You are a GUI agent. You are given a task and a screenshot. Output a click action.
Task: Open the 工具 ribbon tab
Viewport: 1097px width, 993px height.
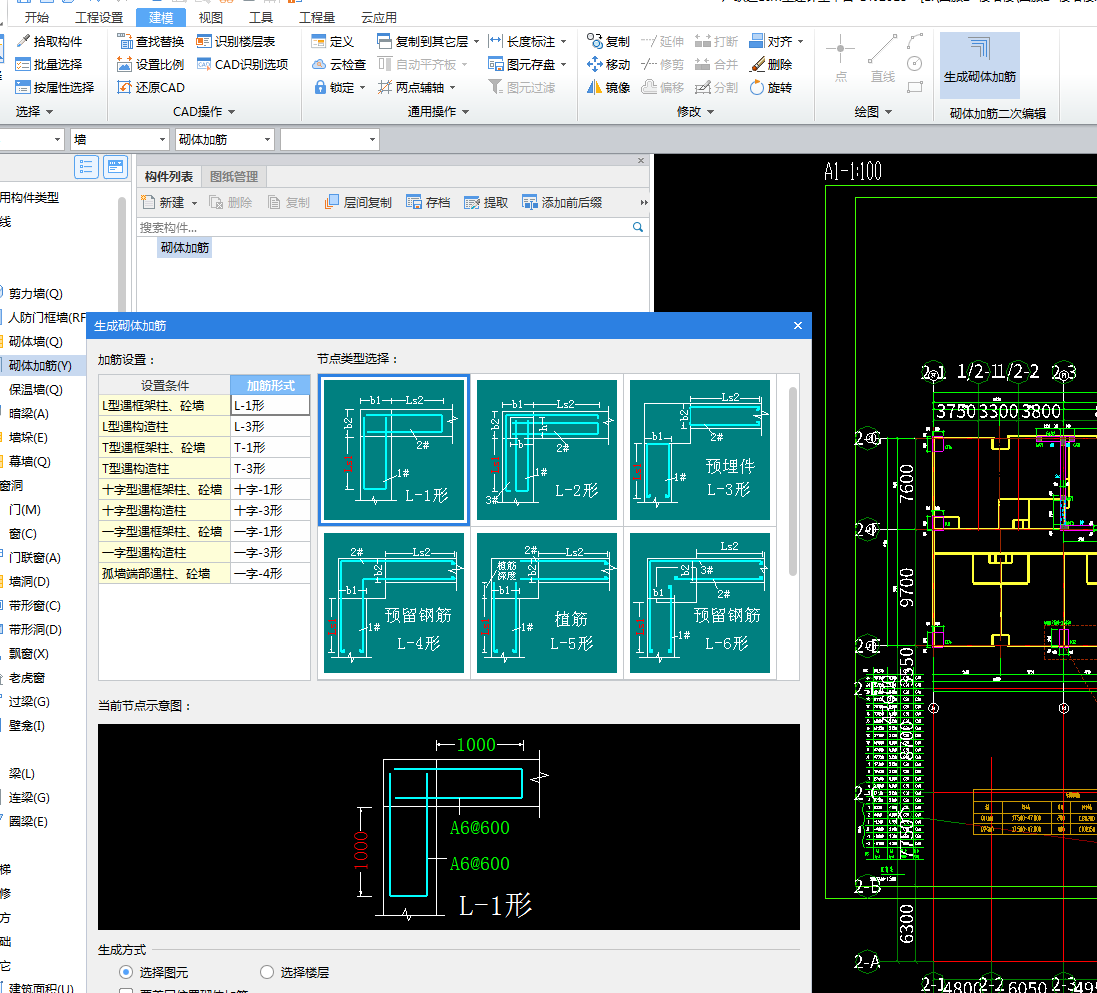pyautogui.click(x=261, y=17)
